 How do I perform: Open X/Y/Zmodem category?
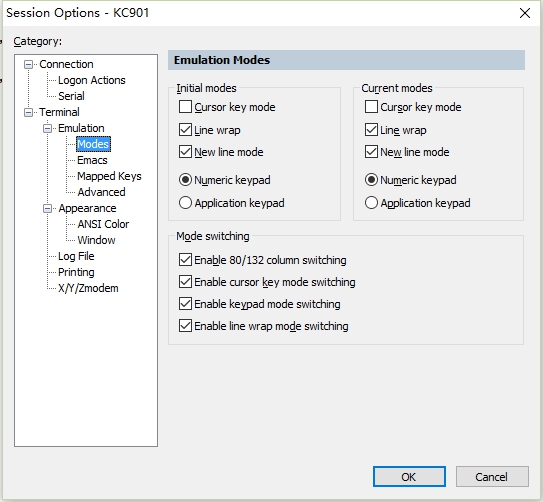[x=88, y=288]
